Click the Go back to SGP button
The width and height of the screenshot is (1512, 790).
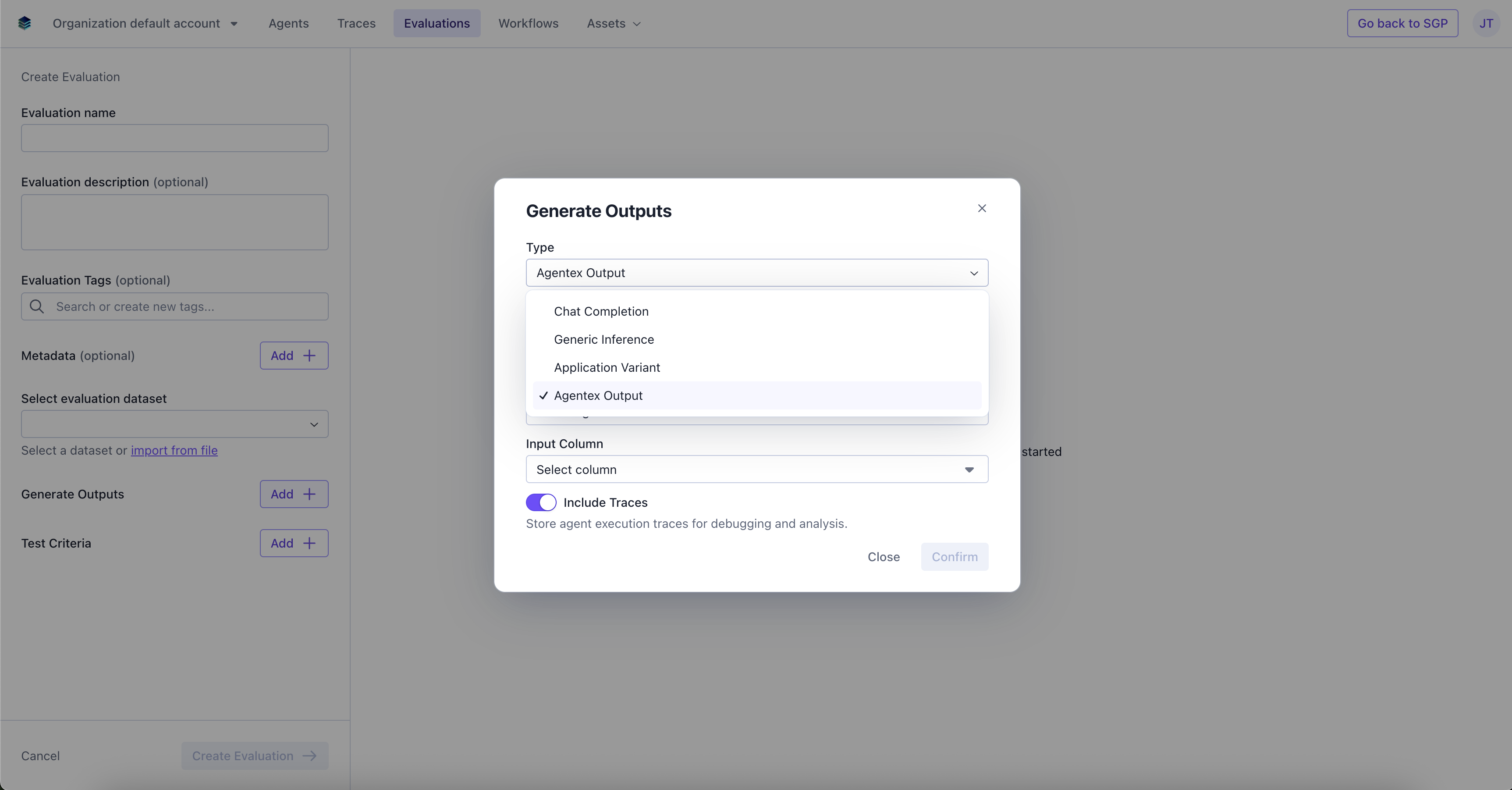[1402, 24]
